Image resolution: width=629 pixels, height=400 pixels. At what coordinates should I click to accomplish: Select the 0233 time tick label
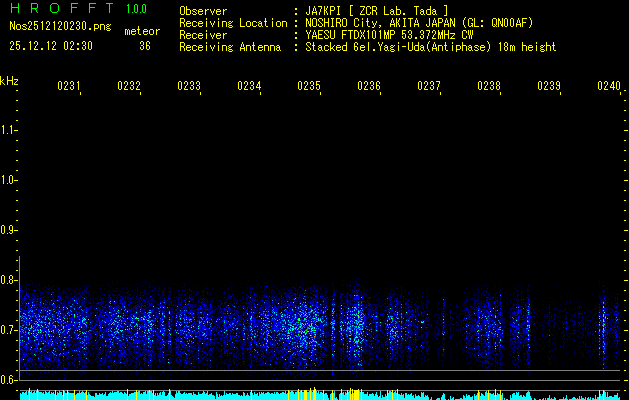point(189,87)
